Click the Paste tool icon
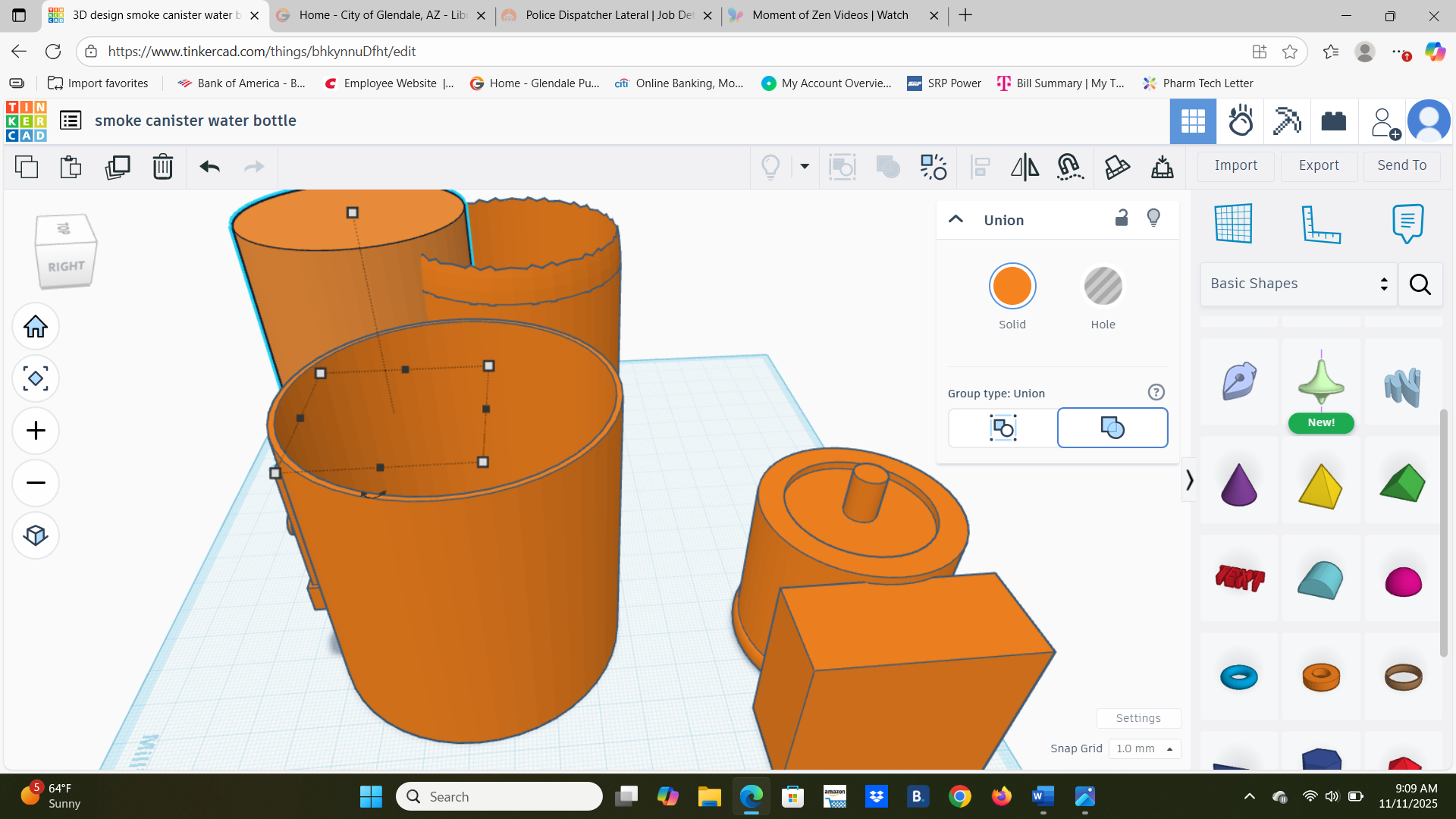Screen dimensions: 1456x819 pyautogui.click(x=71, y=166)
